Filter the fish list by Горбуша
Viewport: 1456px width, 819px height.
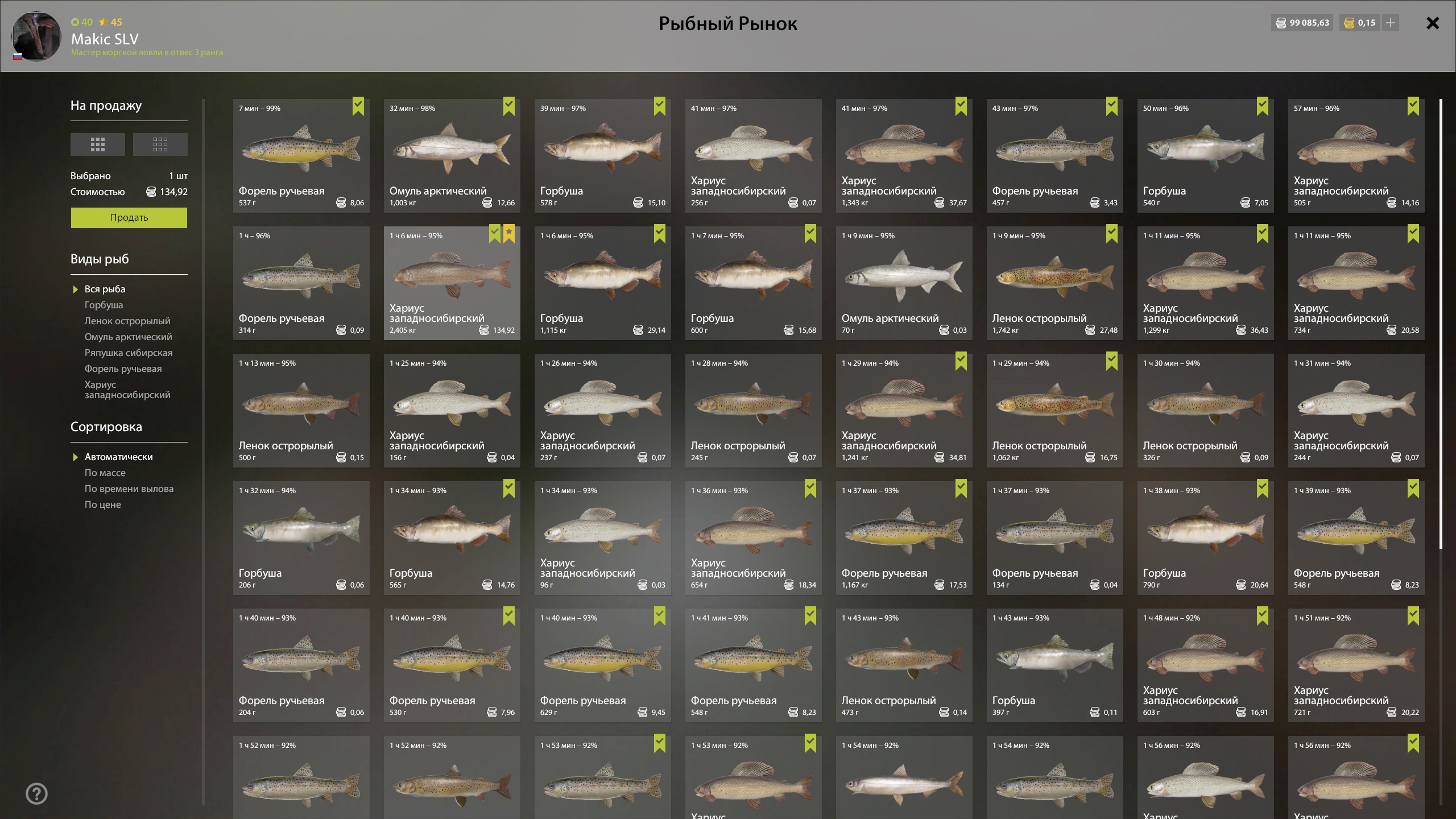104,305
